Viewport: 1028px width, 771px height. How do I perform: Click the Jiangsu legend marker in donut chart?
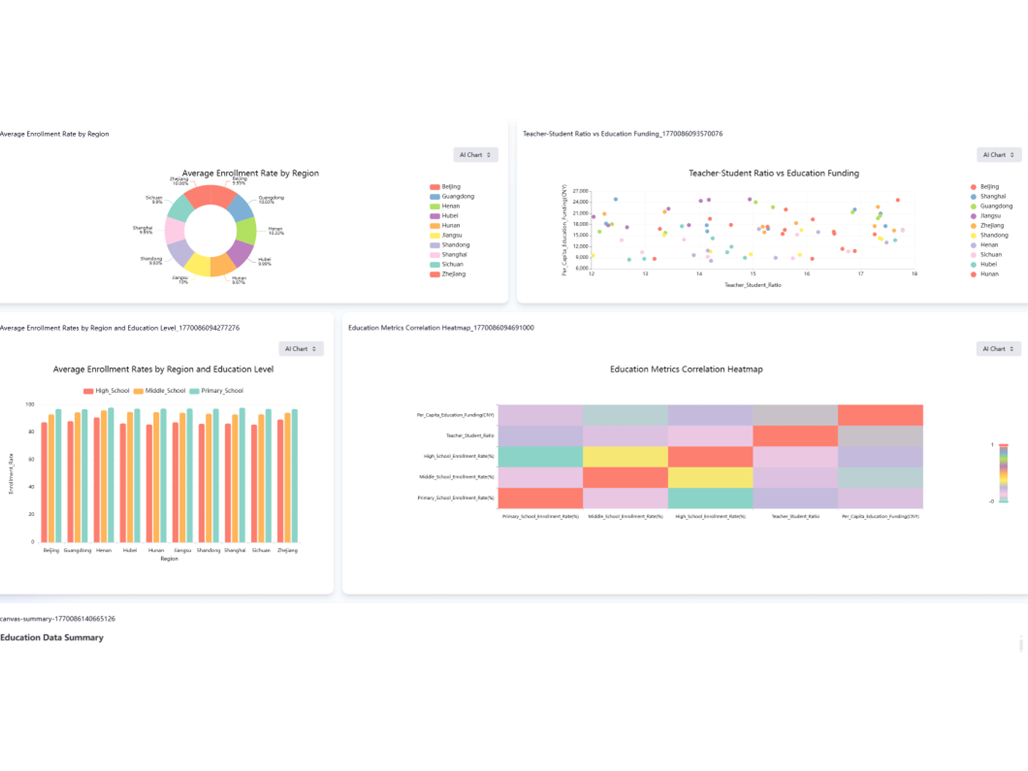click(x=435, y=235)
